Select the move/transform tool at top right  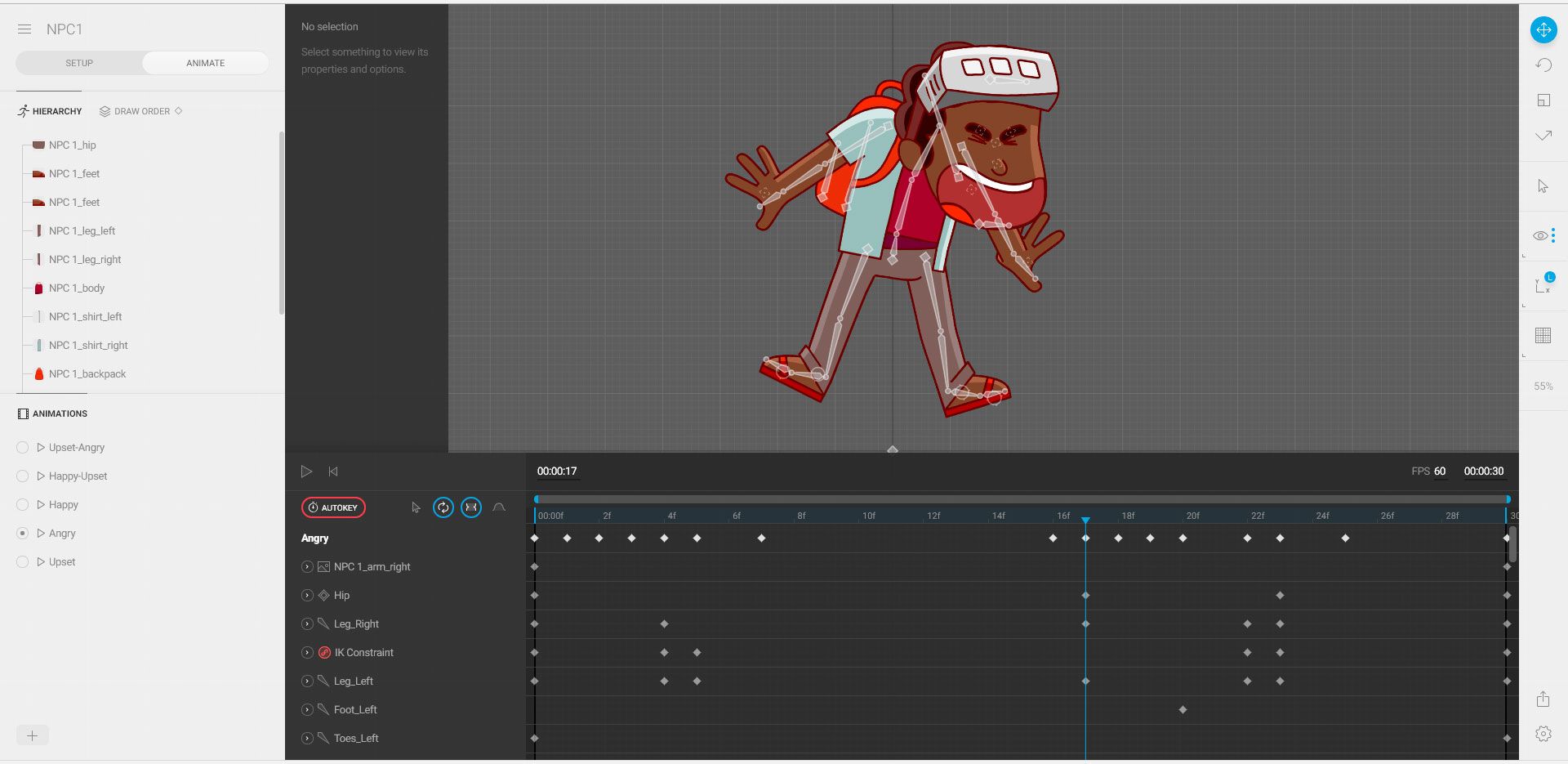click(1543, 30)
